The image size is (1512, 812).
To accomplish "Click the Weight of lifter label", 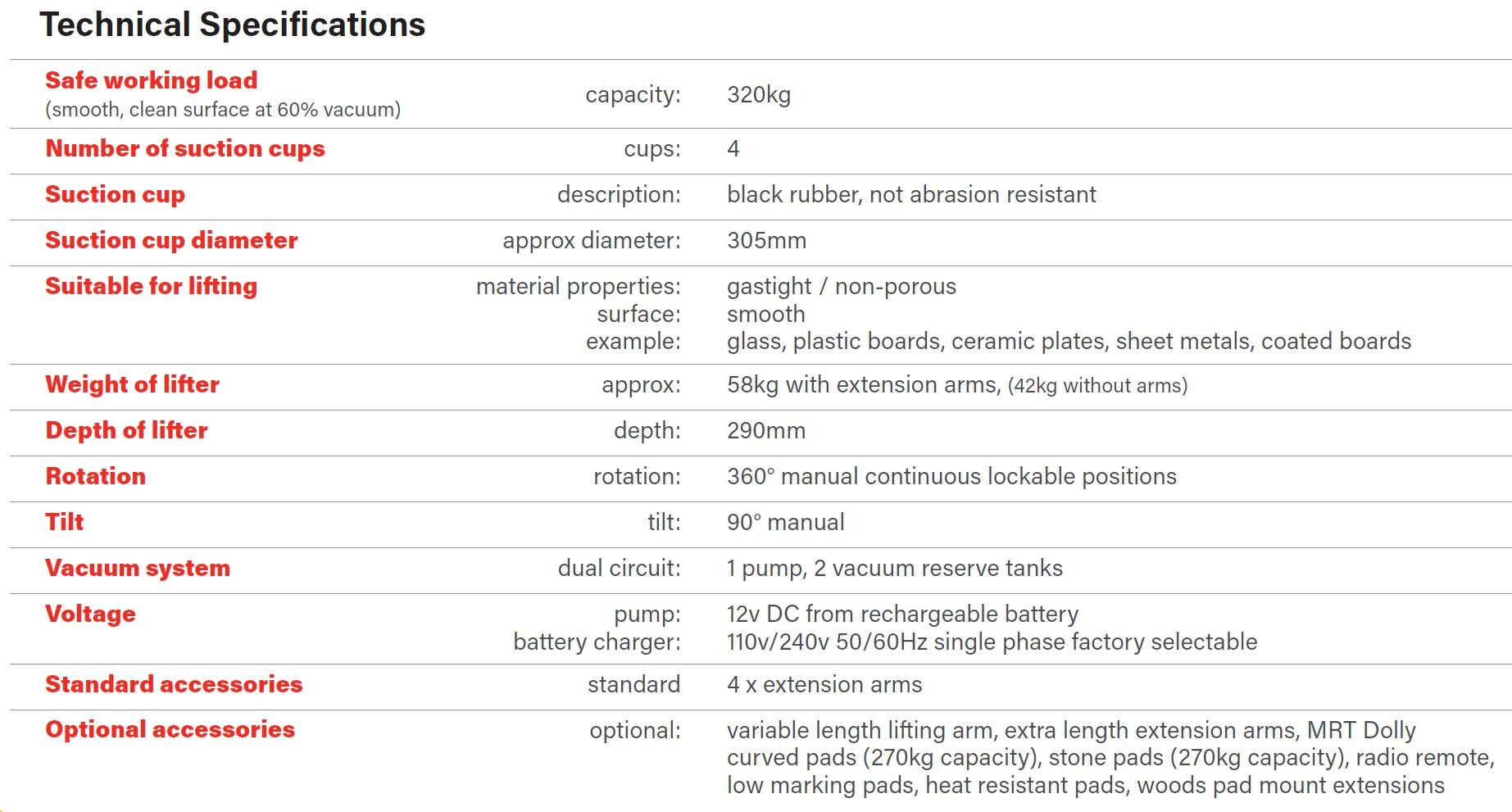I will [x=132, y=384].
